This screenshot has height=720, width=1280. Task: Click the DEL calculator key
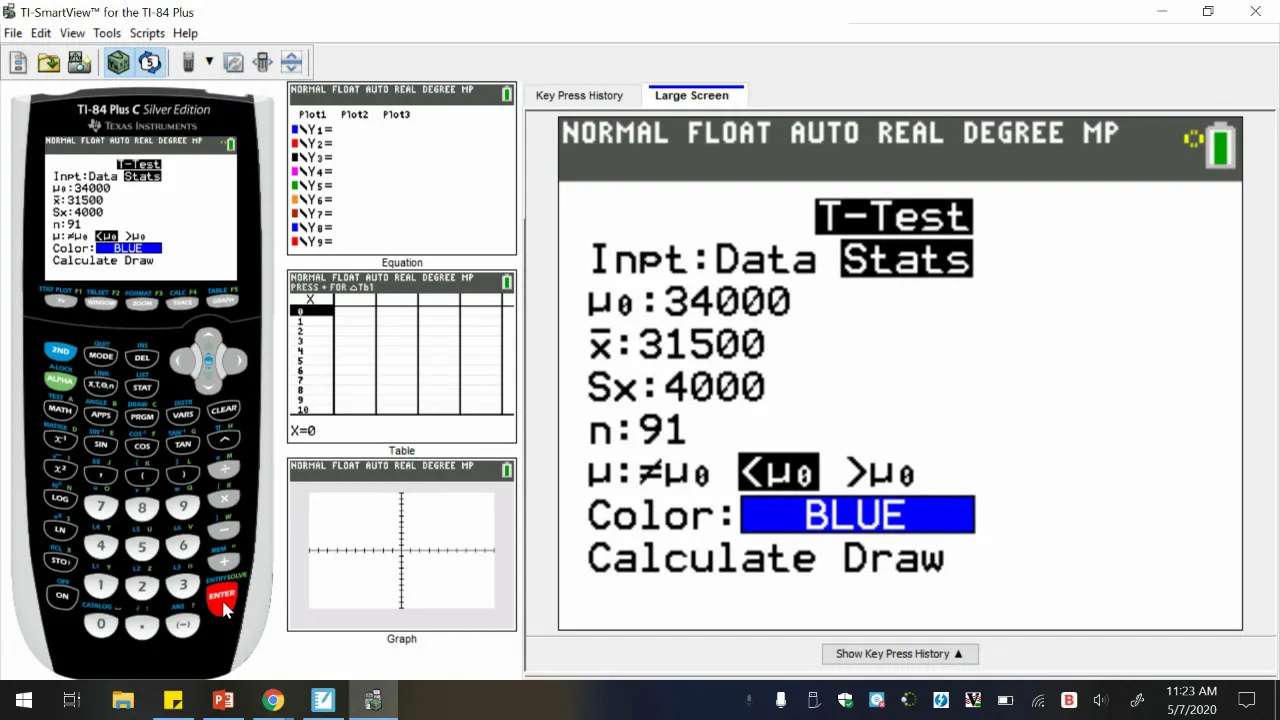(x=142, y=357)
